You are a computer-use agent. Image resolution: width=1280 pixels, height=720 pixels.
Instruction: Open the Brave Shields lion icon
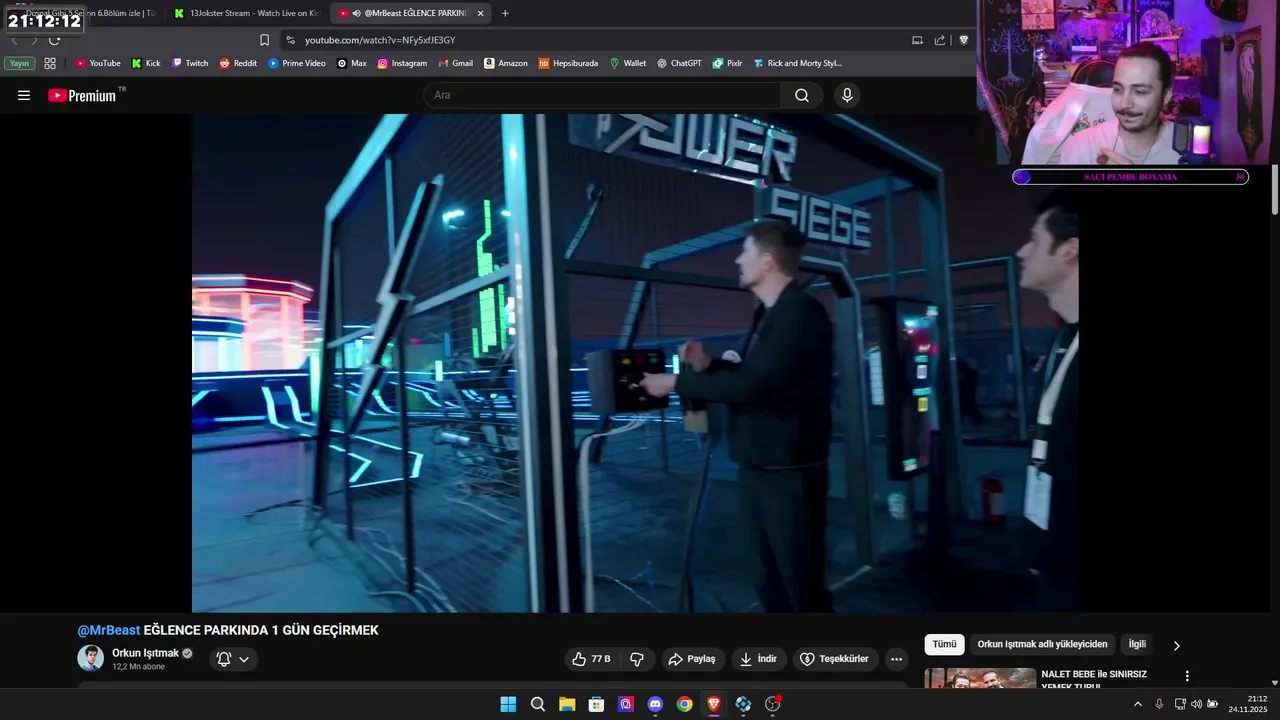(x=964, y=40)
